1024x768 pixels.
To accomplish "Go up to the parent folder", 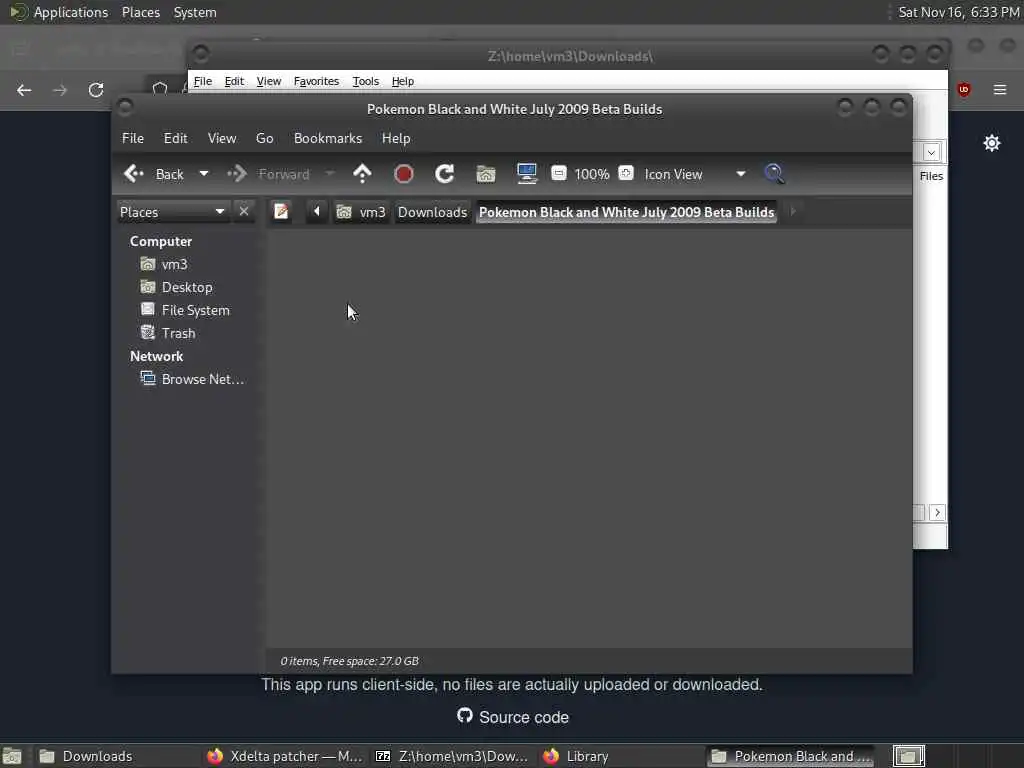I will (362, 174).
